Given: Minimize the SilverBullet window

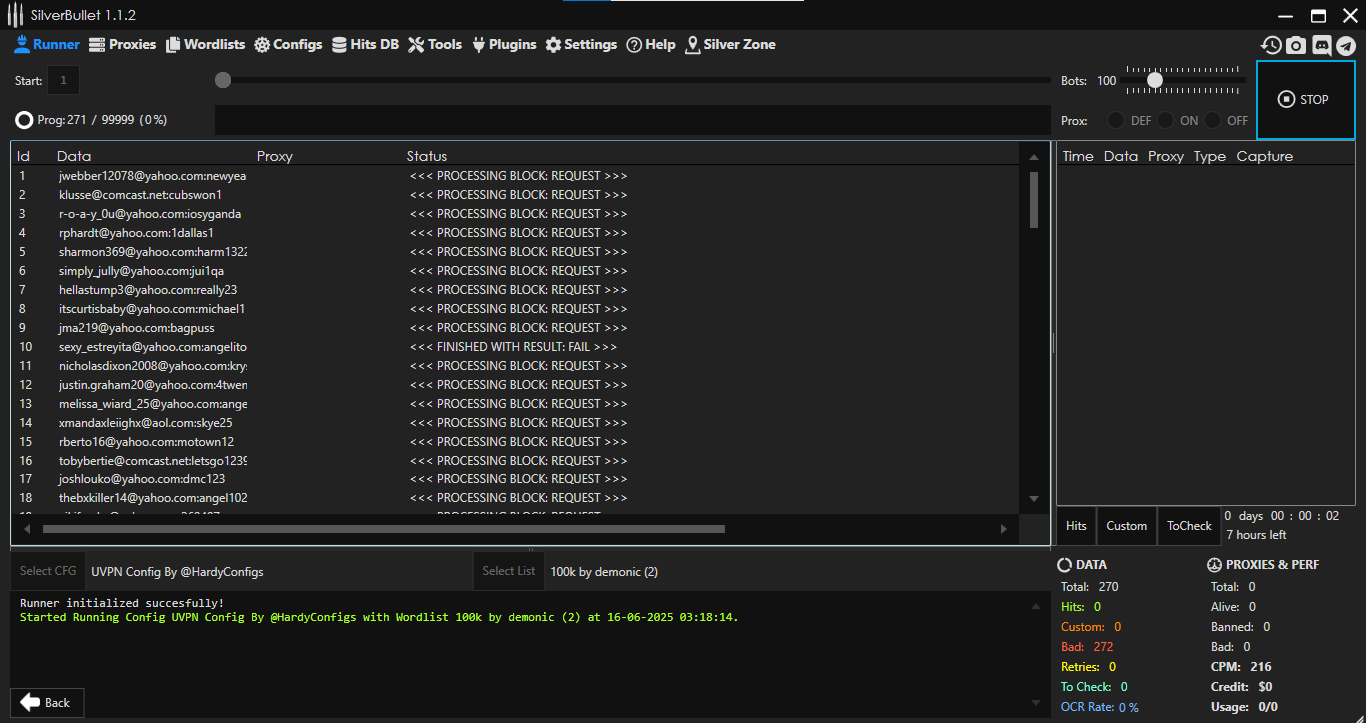Looking at the screenshot, I should (1288, 15).
